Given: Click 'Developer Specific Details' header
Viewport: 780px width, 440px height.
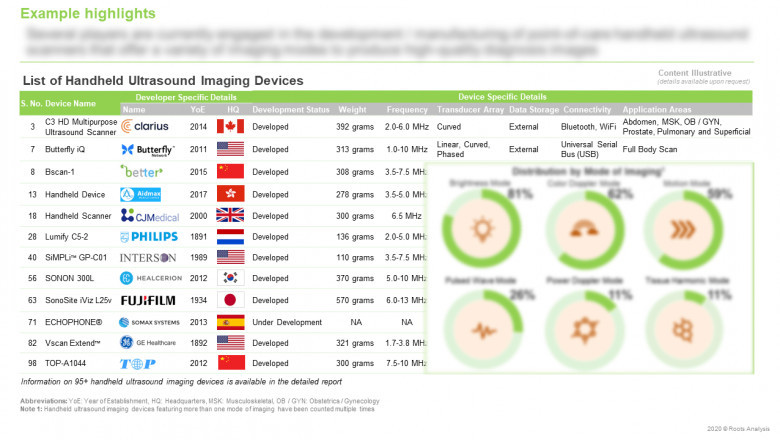Looking at the screenshot, I should 186,97.
